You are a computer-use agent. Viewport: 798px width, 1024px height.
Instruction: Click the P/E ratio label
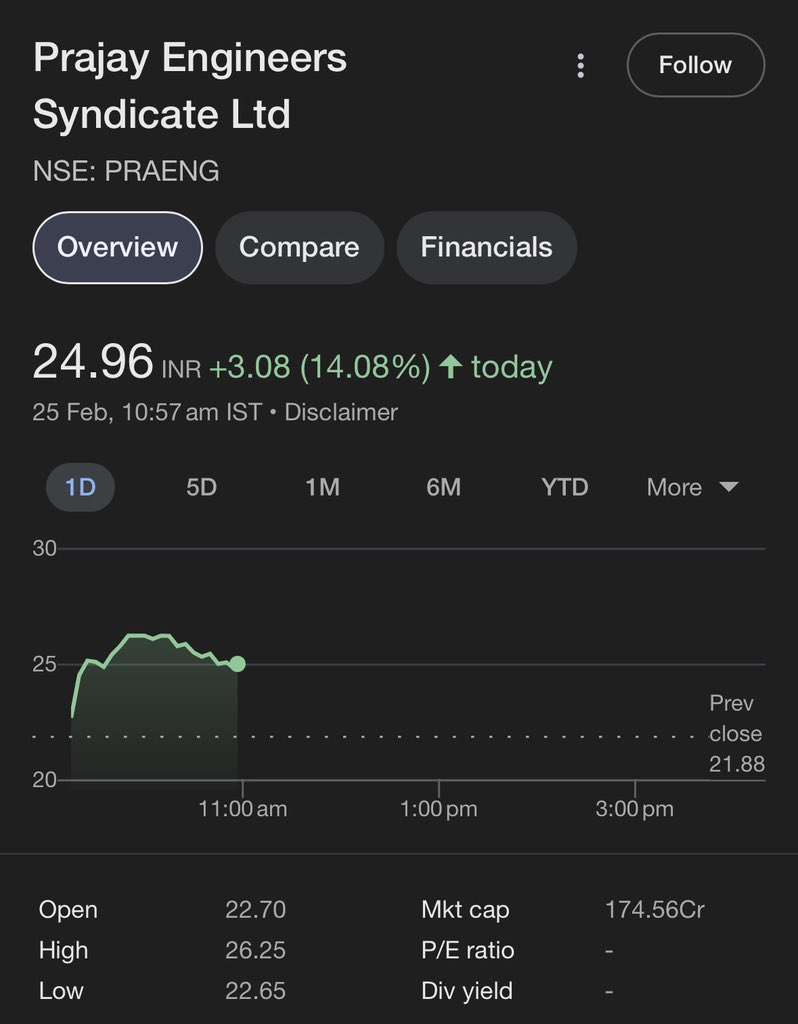(x=468, y=950)
